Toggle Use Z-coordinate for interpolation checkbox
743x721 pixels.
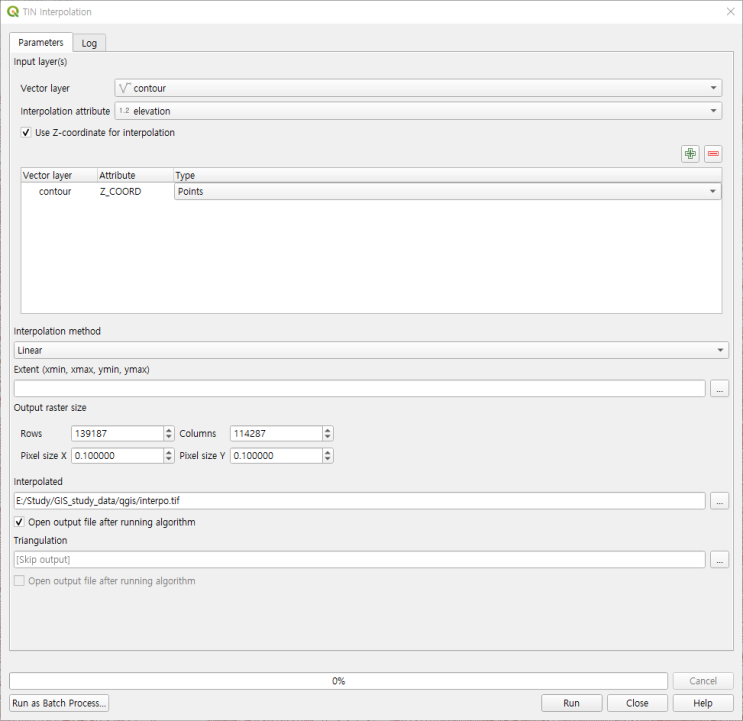(26, 133)
